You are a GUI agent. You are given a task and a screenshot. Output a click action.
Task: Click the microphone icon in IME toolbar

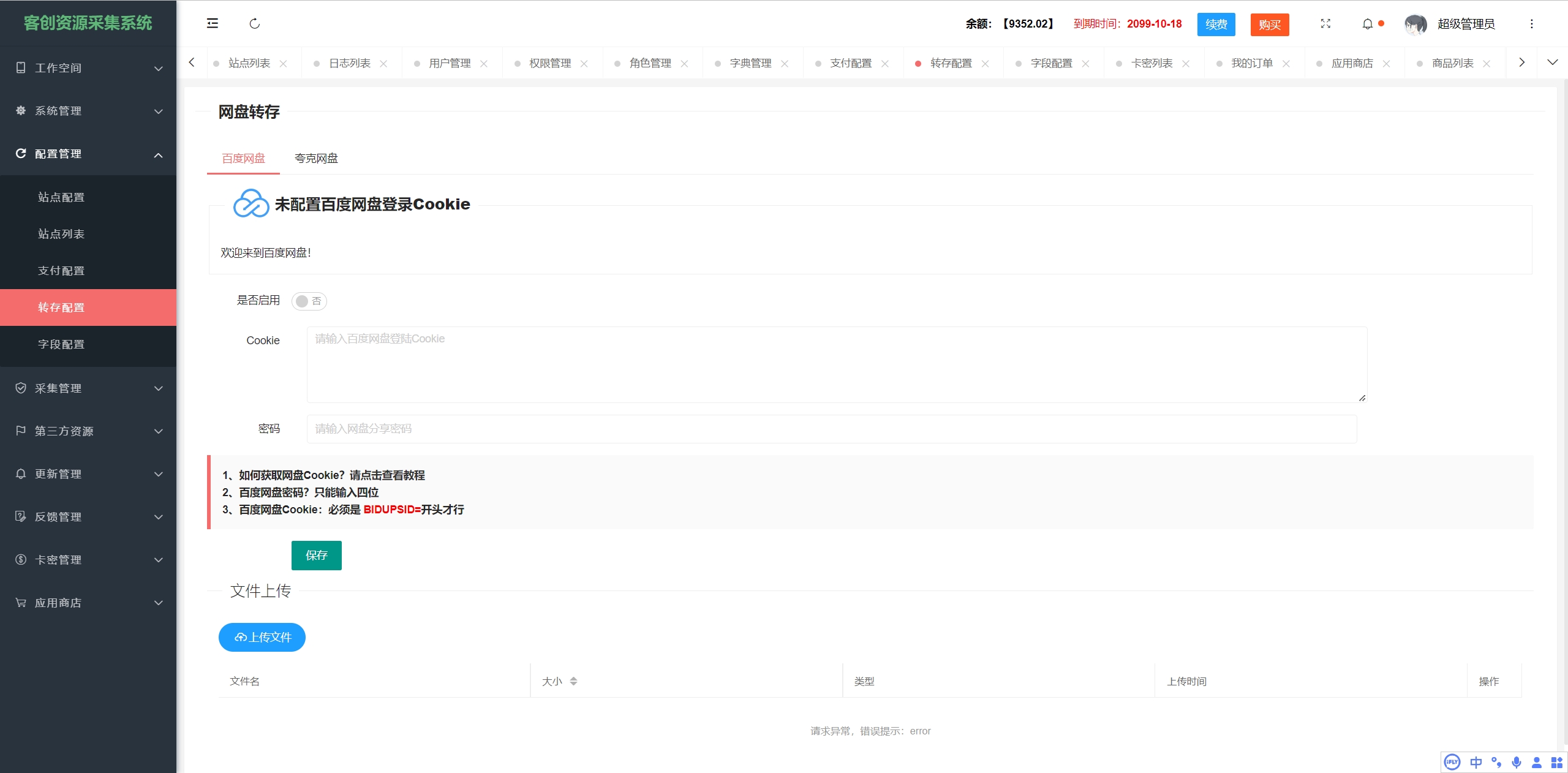click(1517, 763)
